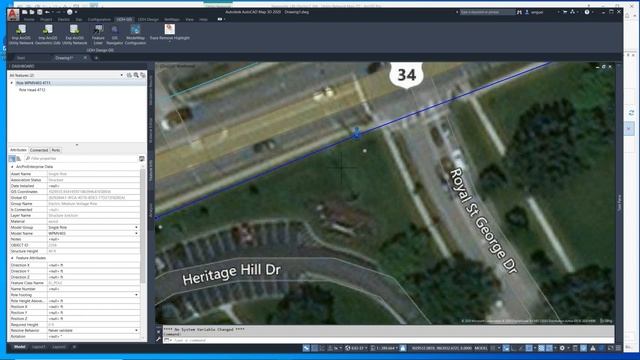Open the Model Name dropdown

[136, 233]
